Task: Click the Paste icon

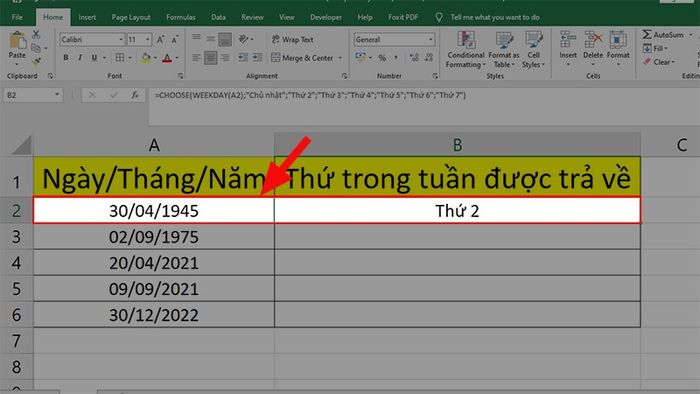Action: 17,41
